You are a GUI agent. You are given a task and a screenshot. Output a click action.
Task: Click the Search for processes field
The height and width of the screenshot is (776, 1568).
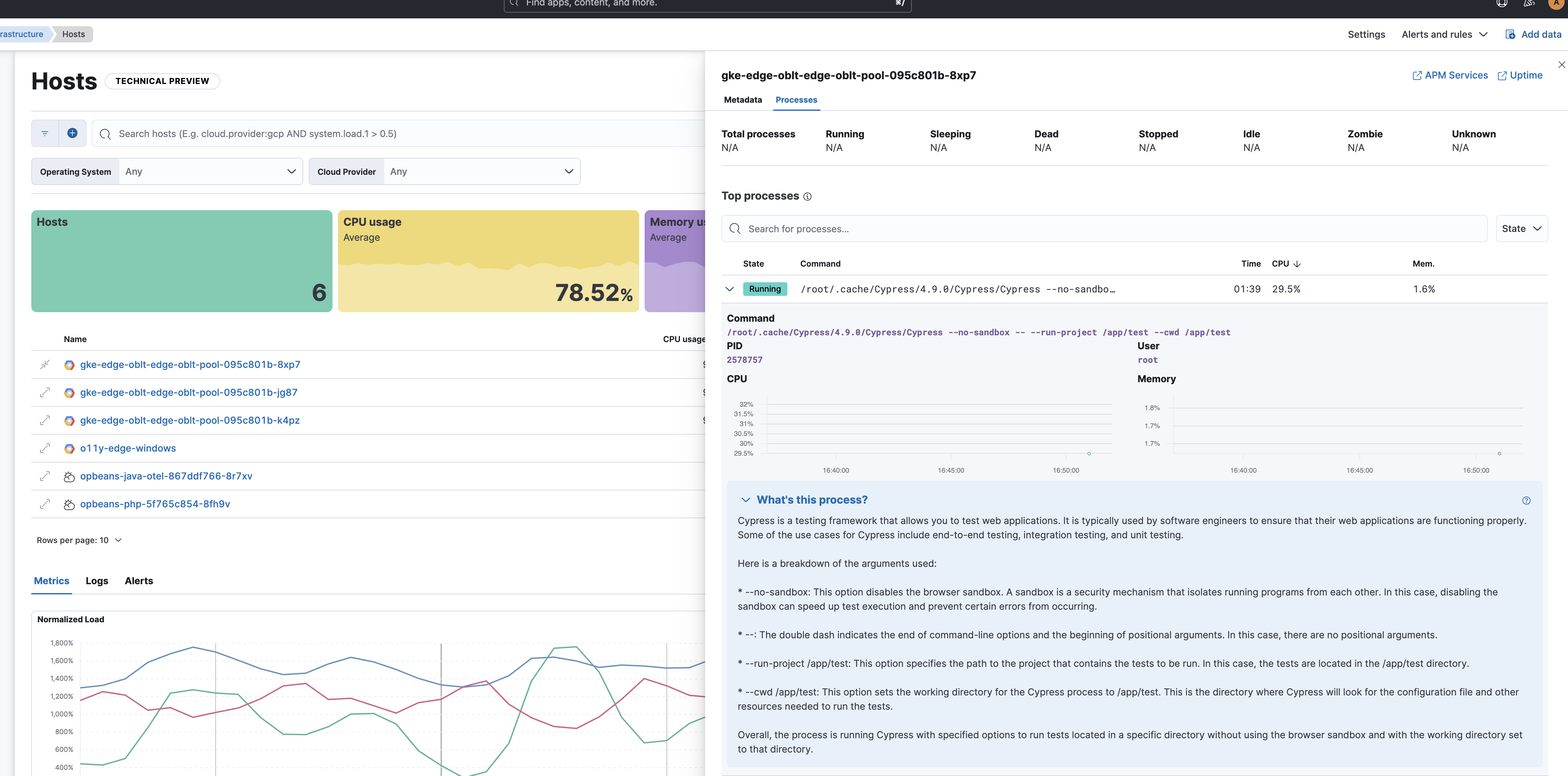point(1104,229)
